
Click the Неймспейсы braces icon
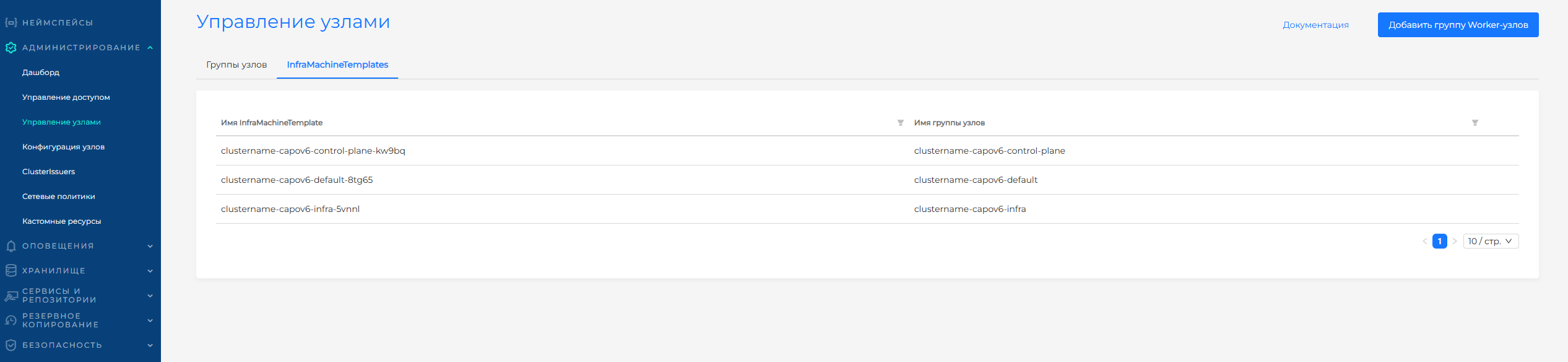click(11, 23)
